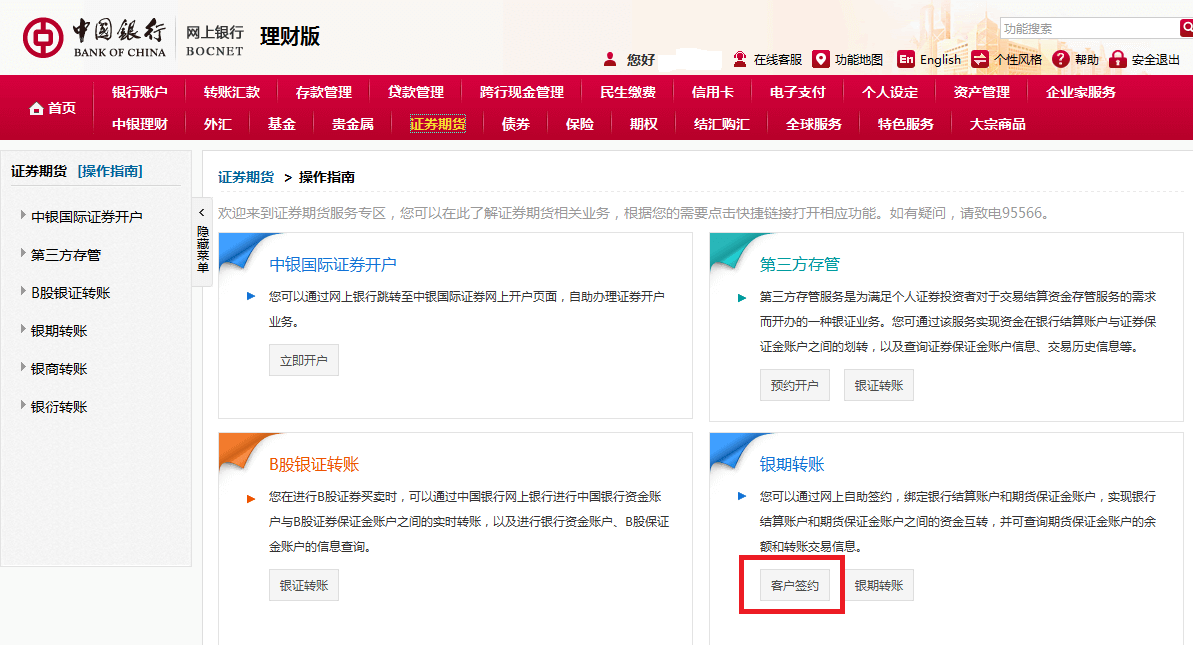
Task: Click the 银期转账 card title
Action: [792, 465]
